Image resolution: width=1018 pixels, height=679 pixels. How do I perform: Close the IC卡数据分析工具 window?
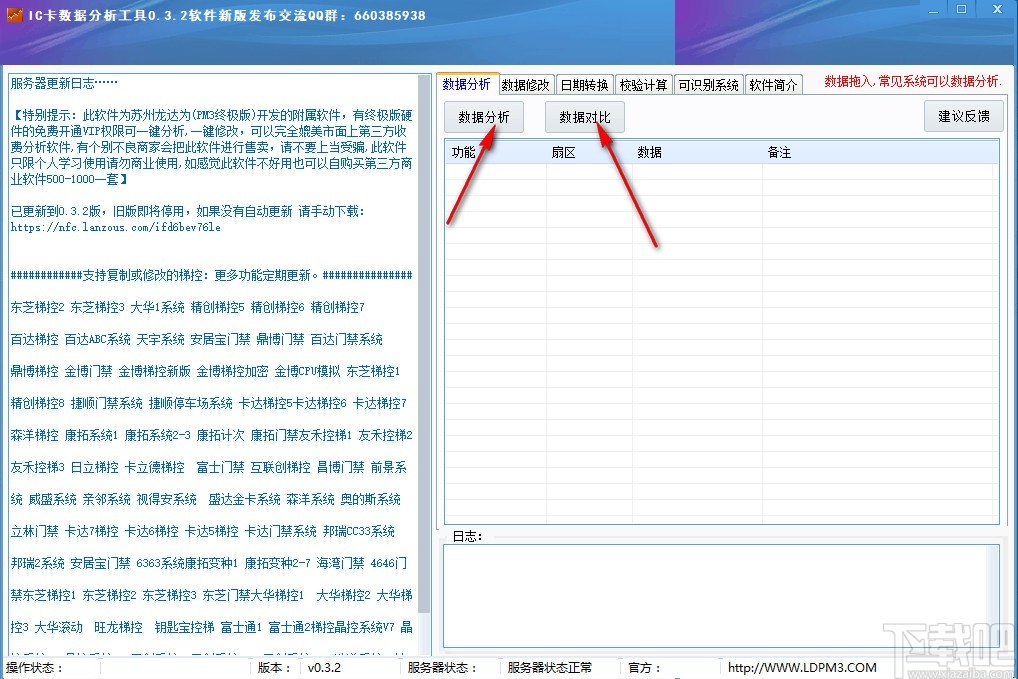click(x=997, y=9)
